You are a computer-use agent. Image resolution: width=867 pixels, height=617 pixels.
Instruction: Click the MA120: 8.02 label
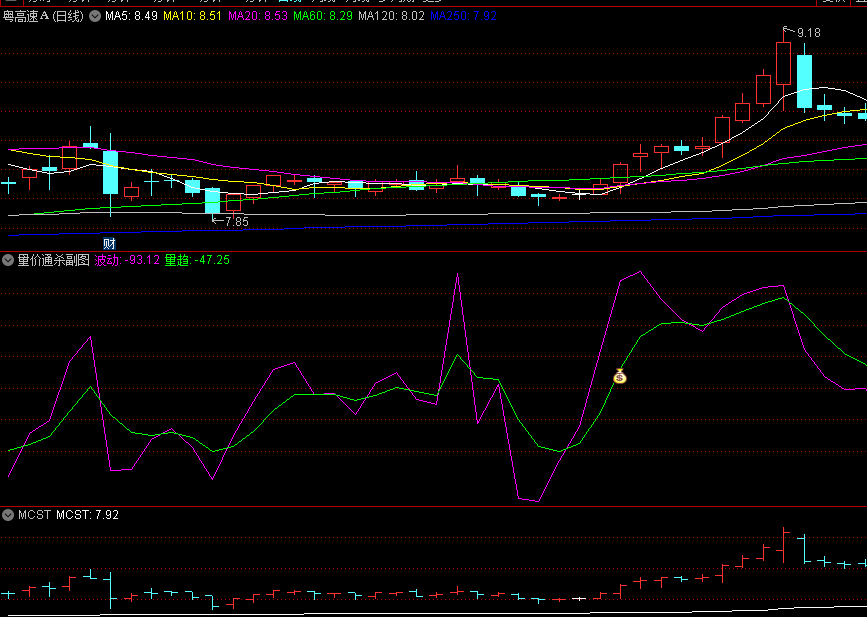(x=391, y=16)
